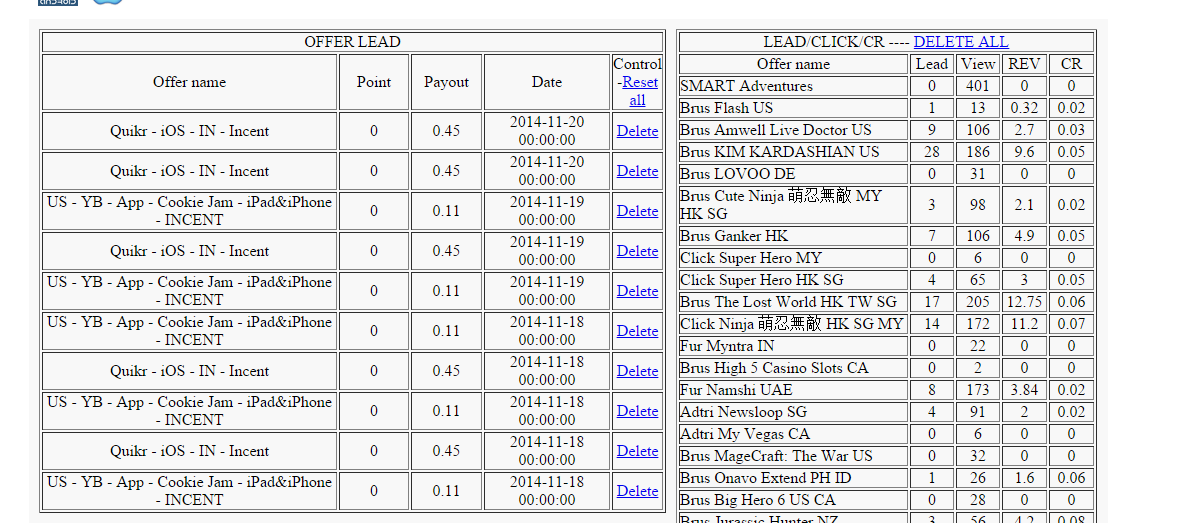Click REV value 9.6 for KIM KARDASHIAN
The image size is (1201, 523).
tap(1024, 152)
